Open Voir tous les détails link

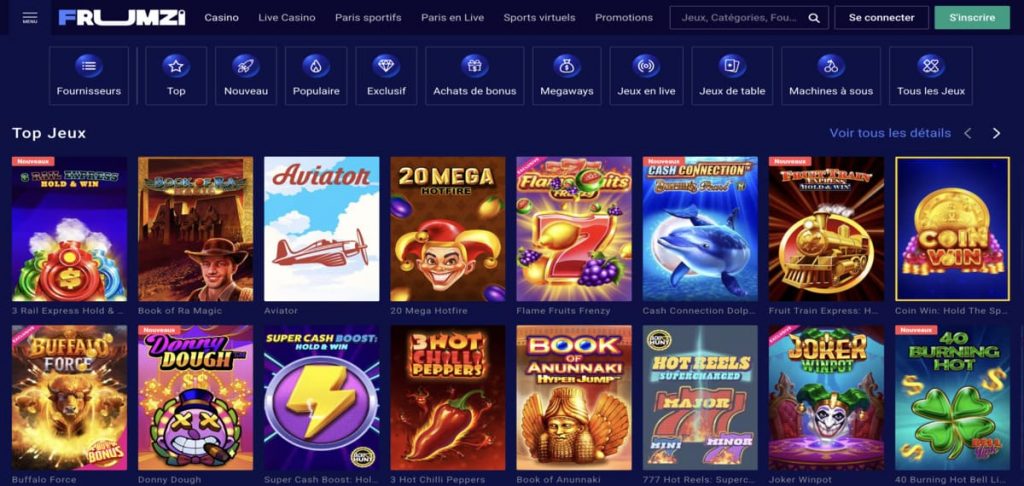pos(890,133)
